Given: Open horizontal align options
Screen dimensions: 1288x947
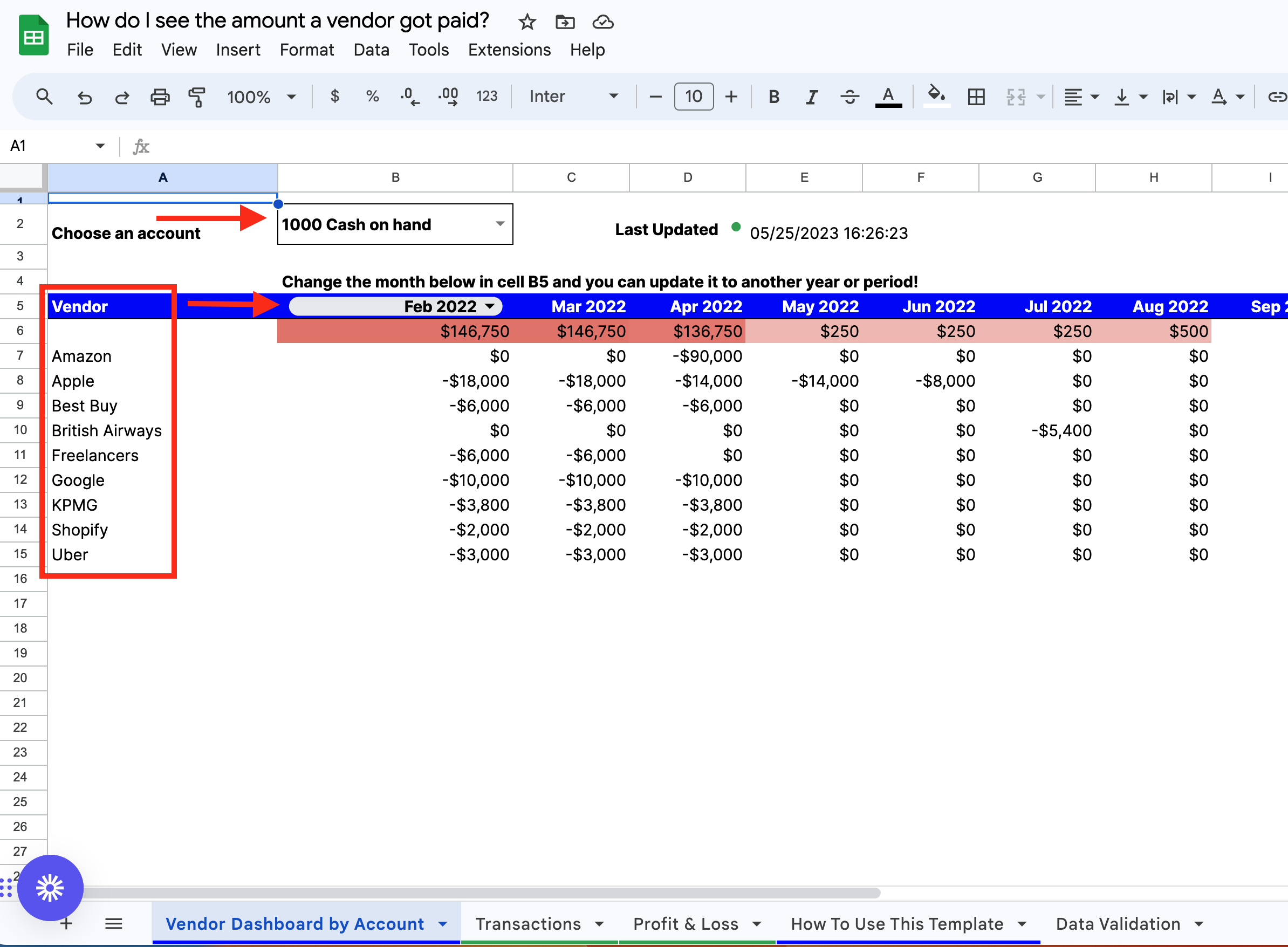Looking at the screenshot, I should [x=1080, y=97].
